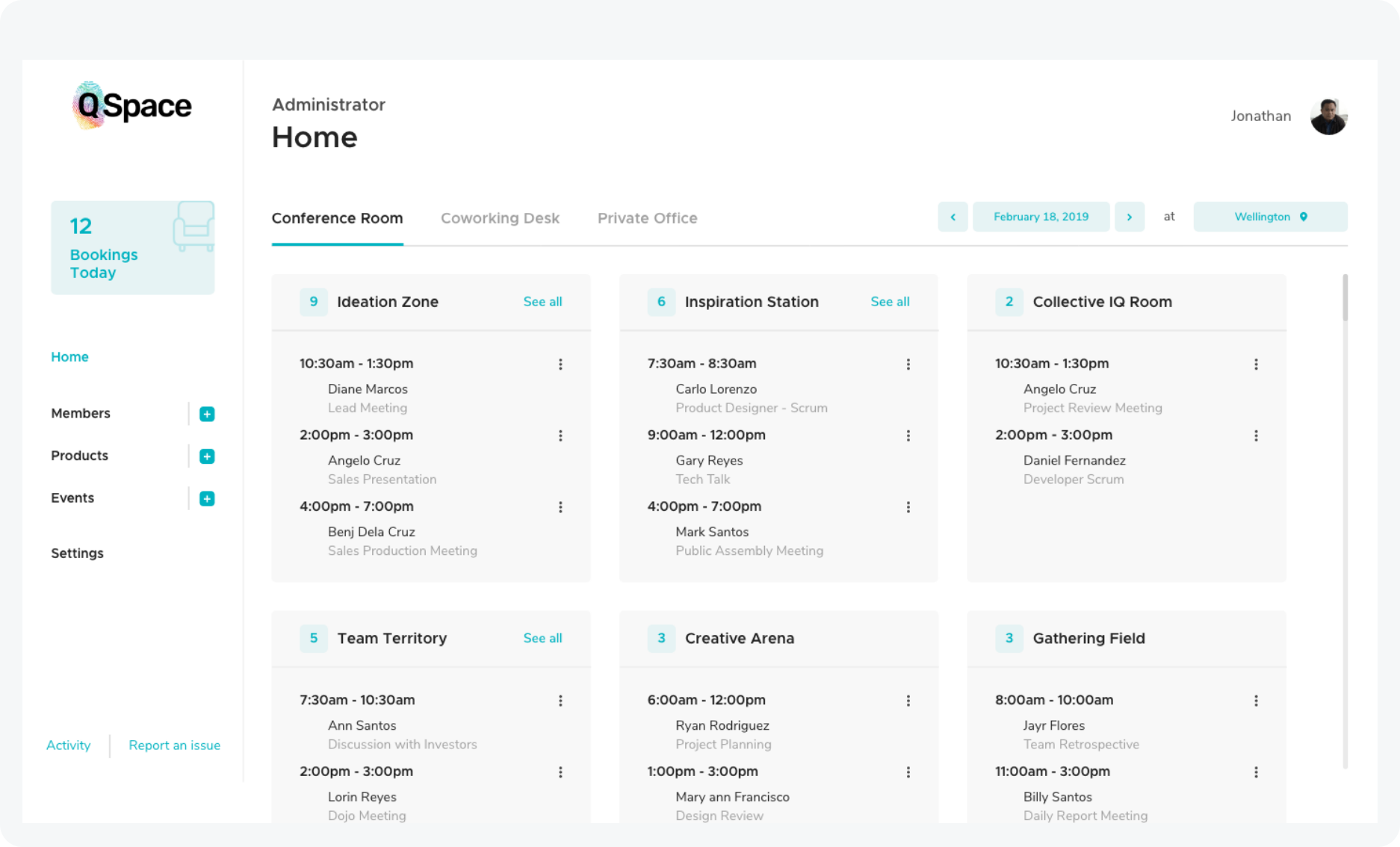Screen dimensions: 1400x847
Task: Open options menu for Diane Marcos booking
Action: click(560, 364)
